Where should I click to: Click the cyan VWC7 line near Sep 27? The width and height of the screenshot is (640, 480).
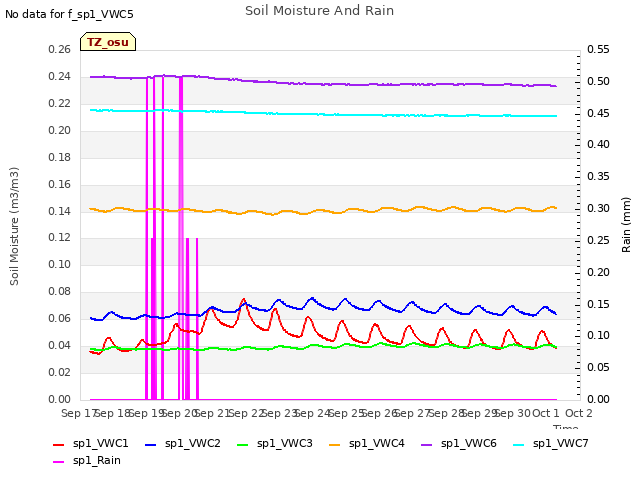[x=413, y=116]
